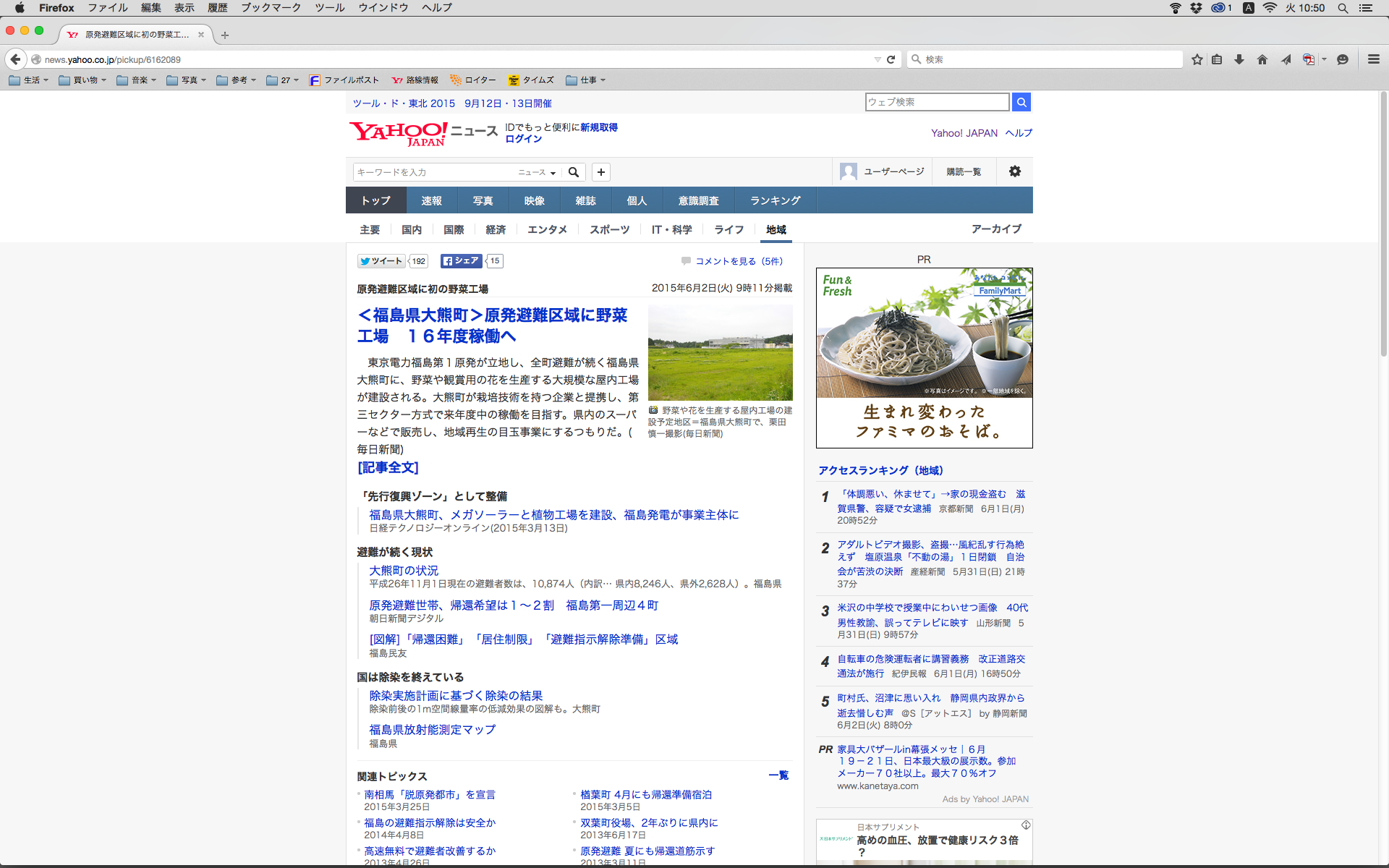Reload the page with the refresh icon
1389x868 pixels.
pos(891,59)
